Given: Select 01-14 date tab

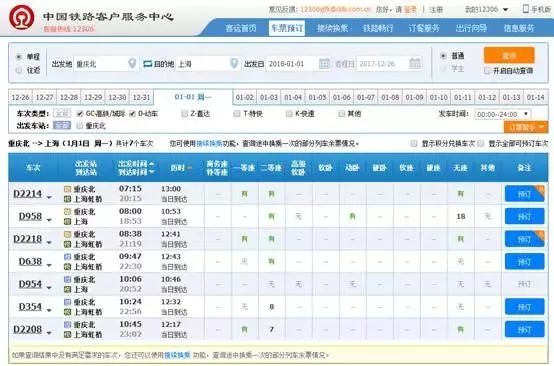Looking at the screenshot, I should point(536,97).
